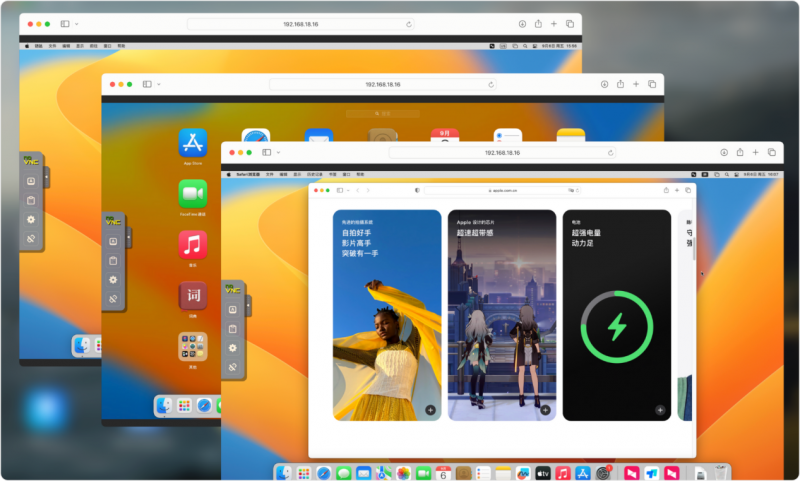800x481 pixels.
Task: Show downloads in front Safari window toolbar
Action: pyautogui.click(x=723, y=153)
